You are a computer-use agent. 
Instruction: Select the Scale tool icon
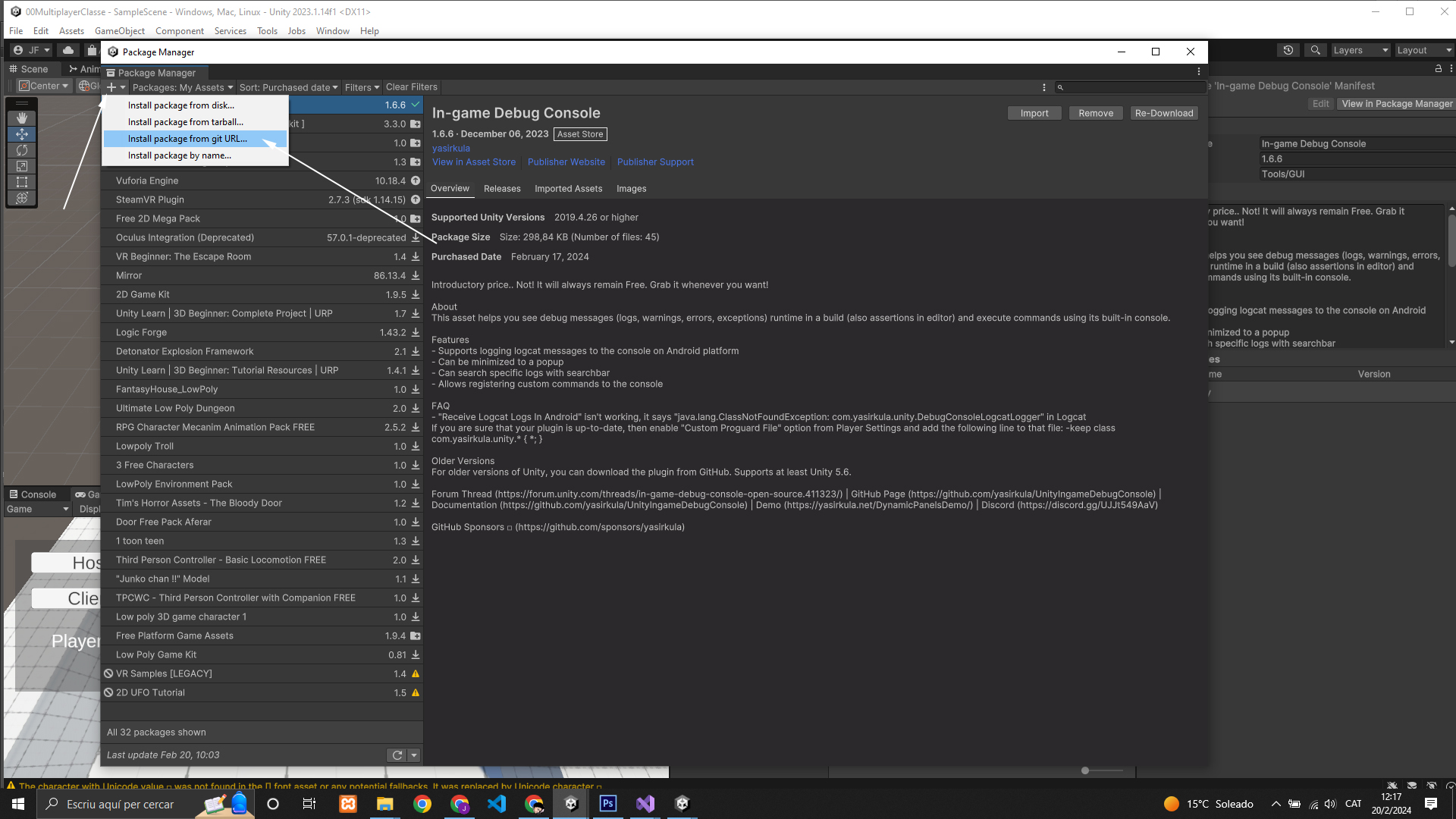[22, 166]
